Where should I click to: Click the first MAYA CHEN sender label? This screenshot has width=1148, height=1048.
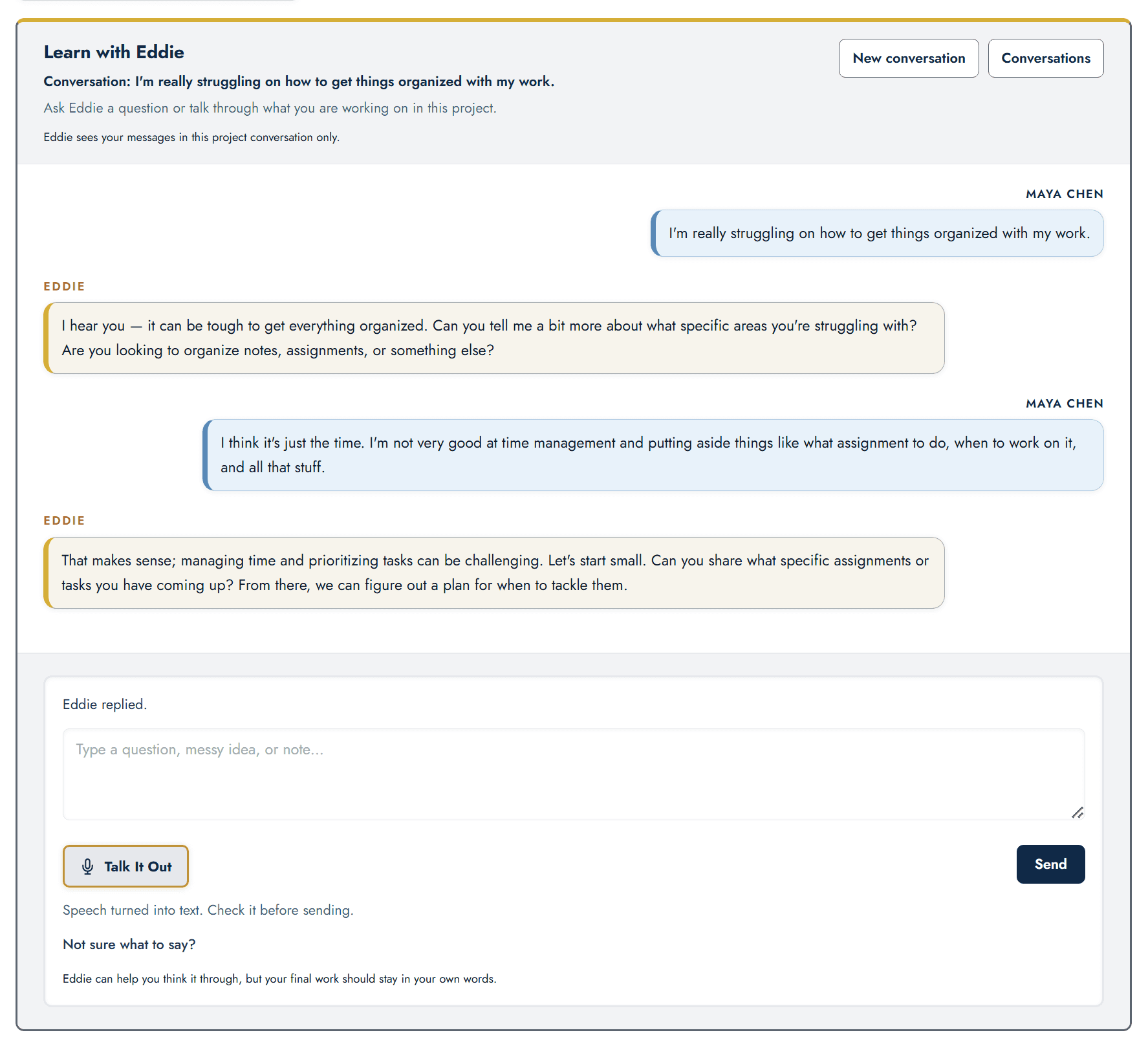1065,194
